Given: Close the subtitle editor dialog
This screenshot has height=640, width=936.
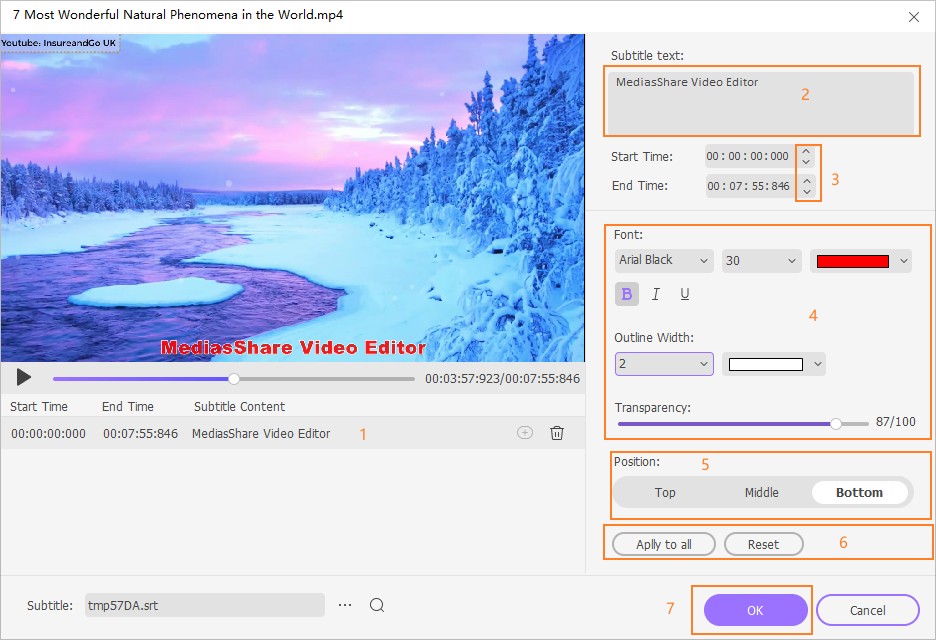Looking at the screenshot, I should coord(913,17).
